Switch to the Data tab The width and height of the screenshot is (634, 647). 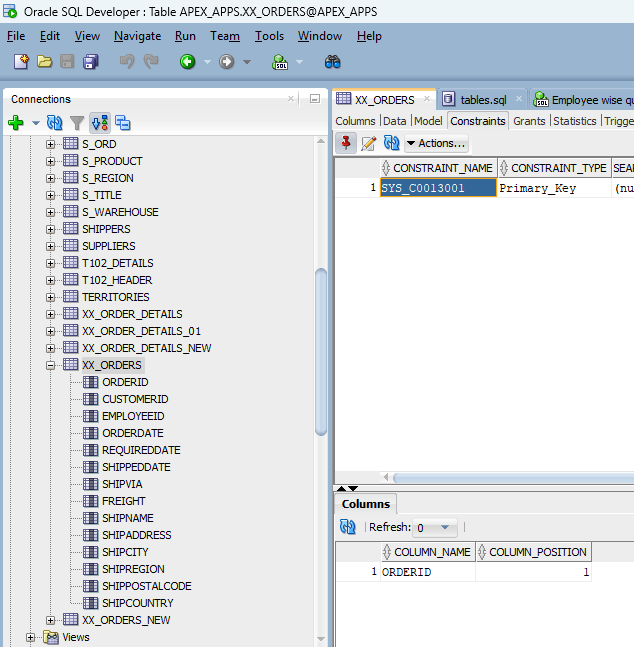395,121
